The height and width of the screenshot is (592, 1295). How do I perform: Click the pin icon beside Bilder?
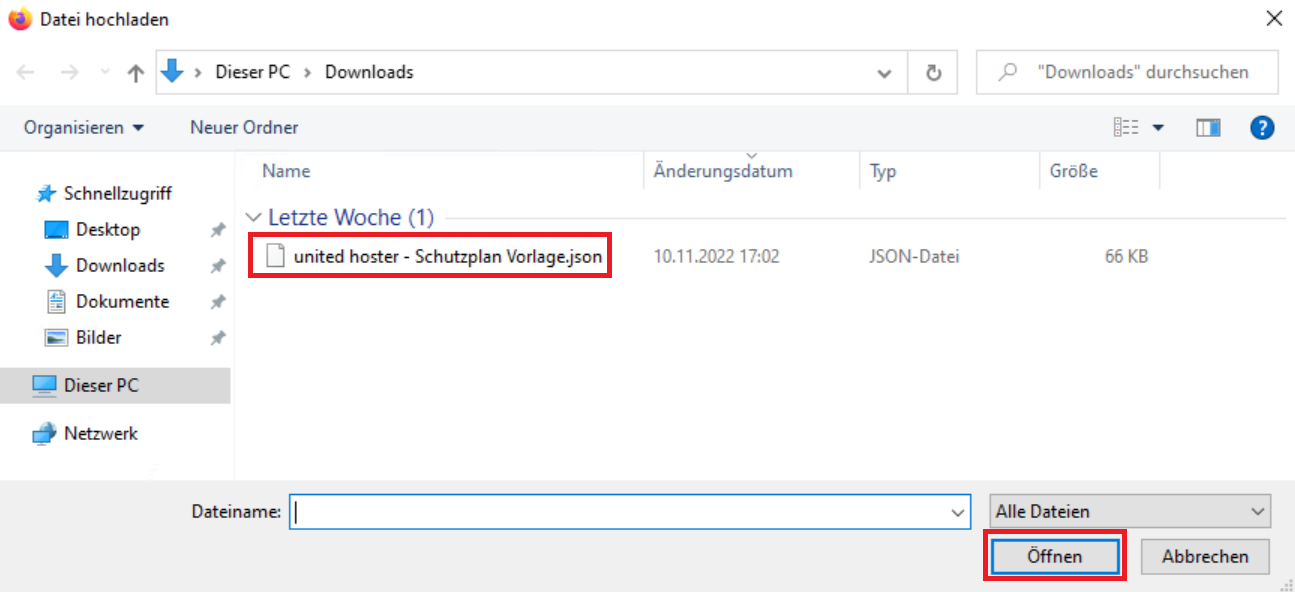pos(217,338)
